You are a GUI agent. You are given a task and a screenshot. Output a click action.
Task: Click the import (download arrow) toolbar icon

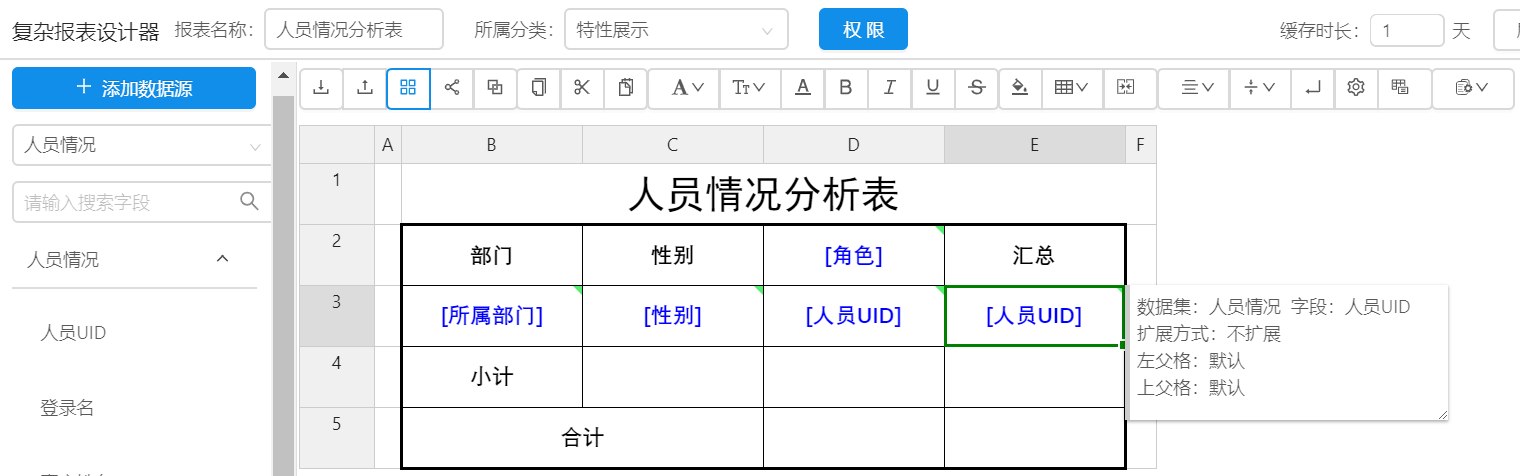click(321, 88)
